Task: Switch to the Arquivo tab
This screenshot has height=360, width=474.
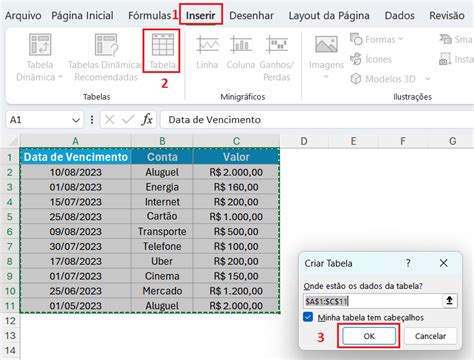Action: point(23,15)
